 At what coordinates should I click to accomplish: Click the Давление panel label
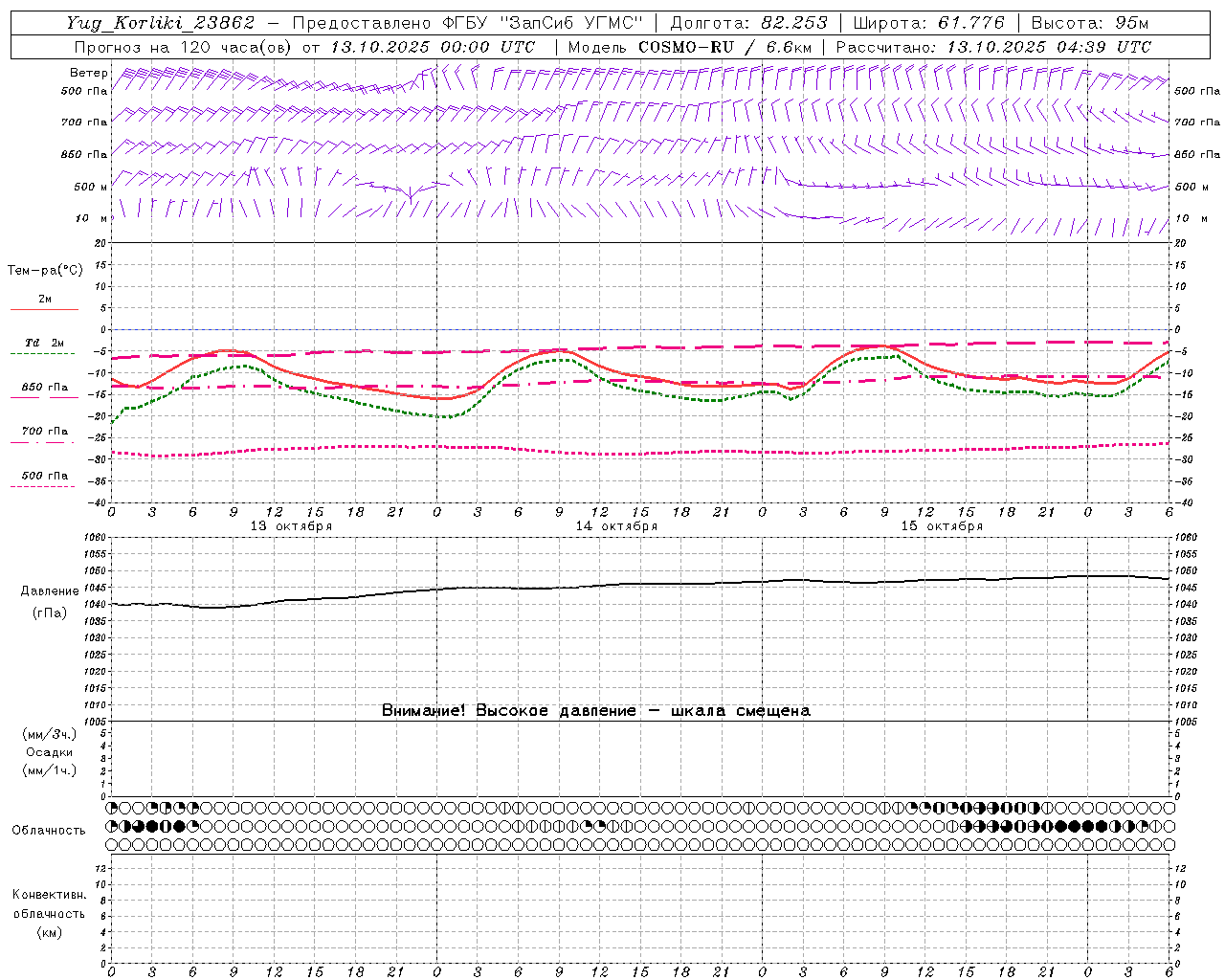50,591
